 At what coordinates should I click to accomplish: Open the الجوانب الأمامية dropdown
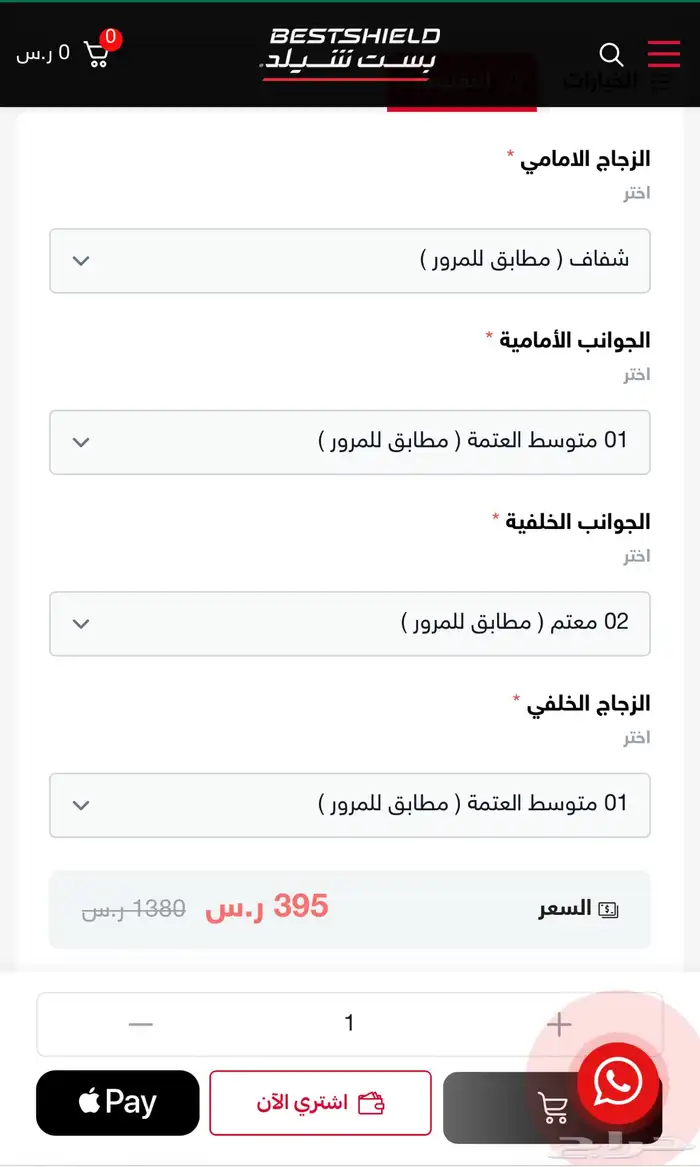click(x=350, y=442)
